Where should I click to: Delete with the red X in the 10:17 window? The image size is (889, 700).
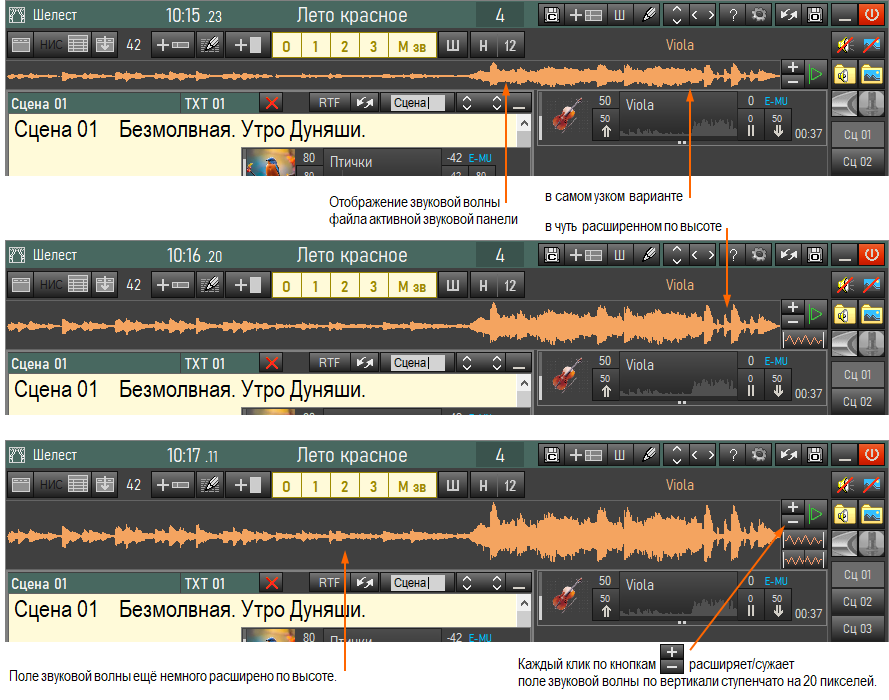click(x=272, y=583)
